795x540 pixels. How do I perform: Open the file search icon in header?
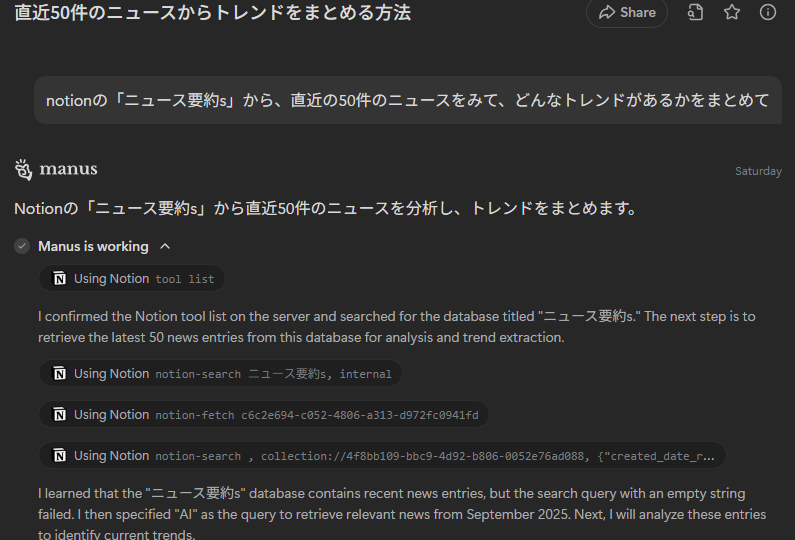695,13
